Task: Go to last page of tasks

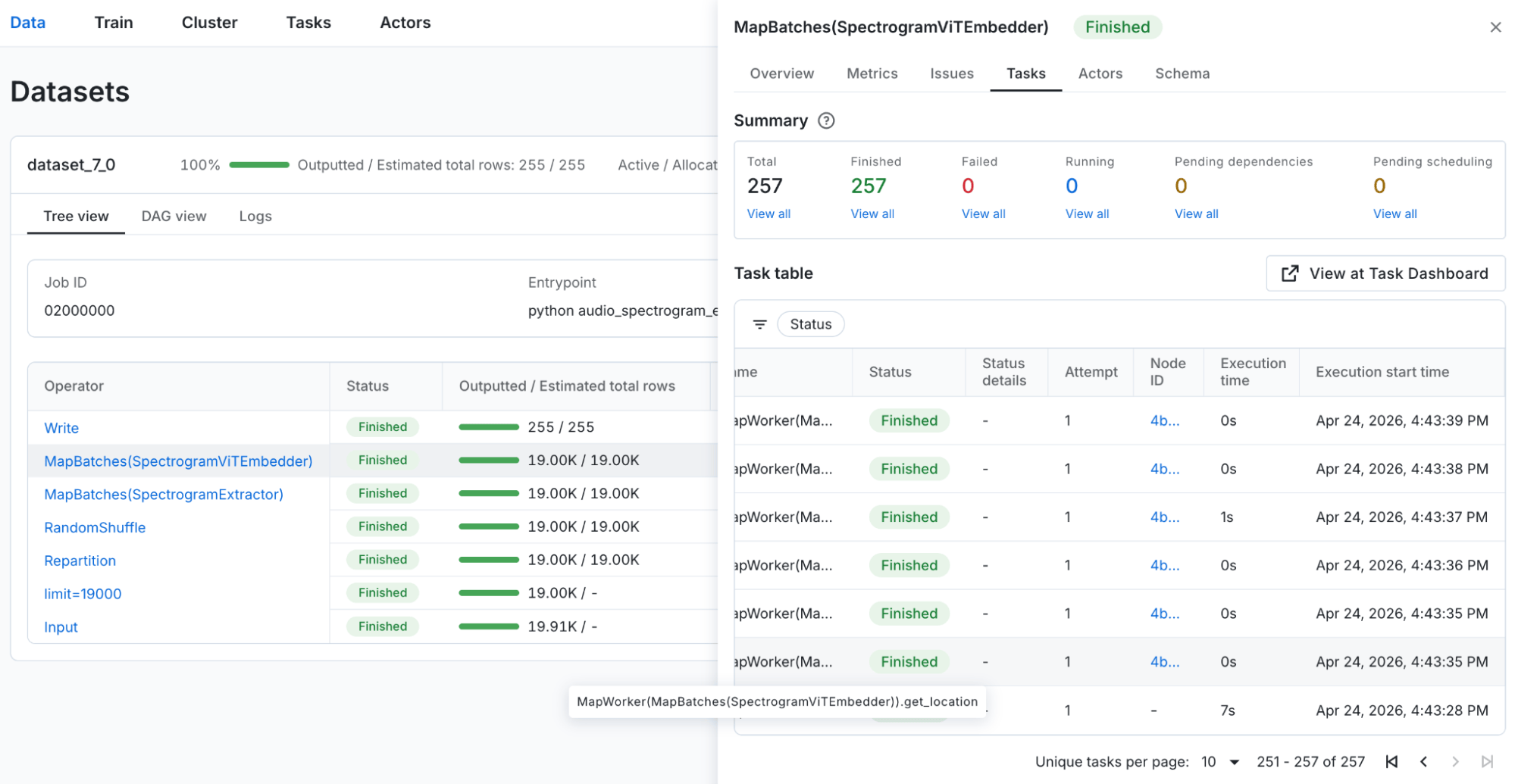Action: pyautogui.click(x=1487, y=762)
